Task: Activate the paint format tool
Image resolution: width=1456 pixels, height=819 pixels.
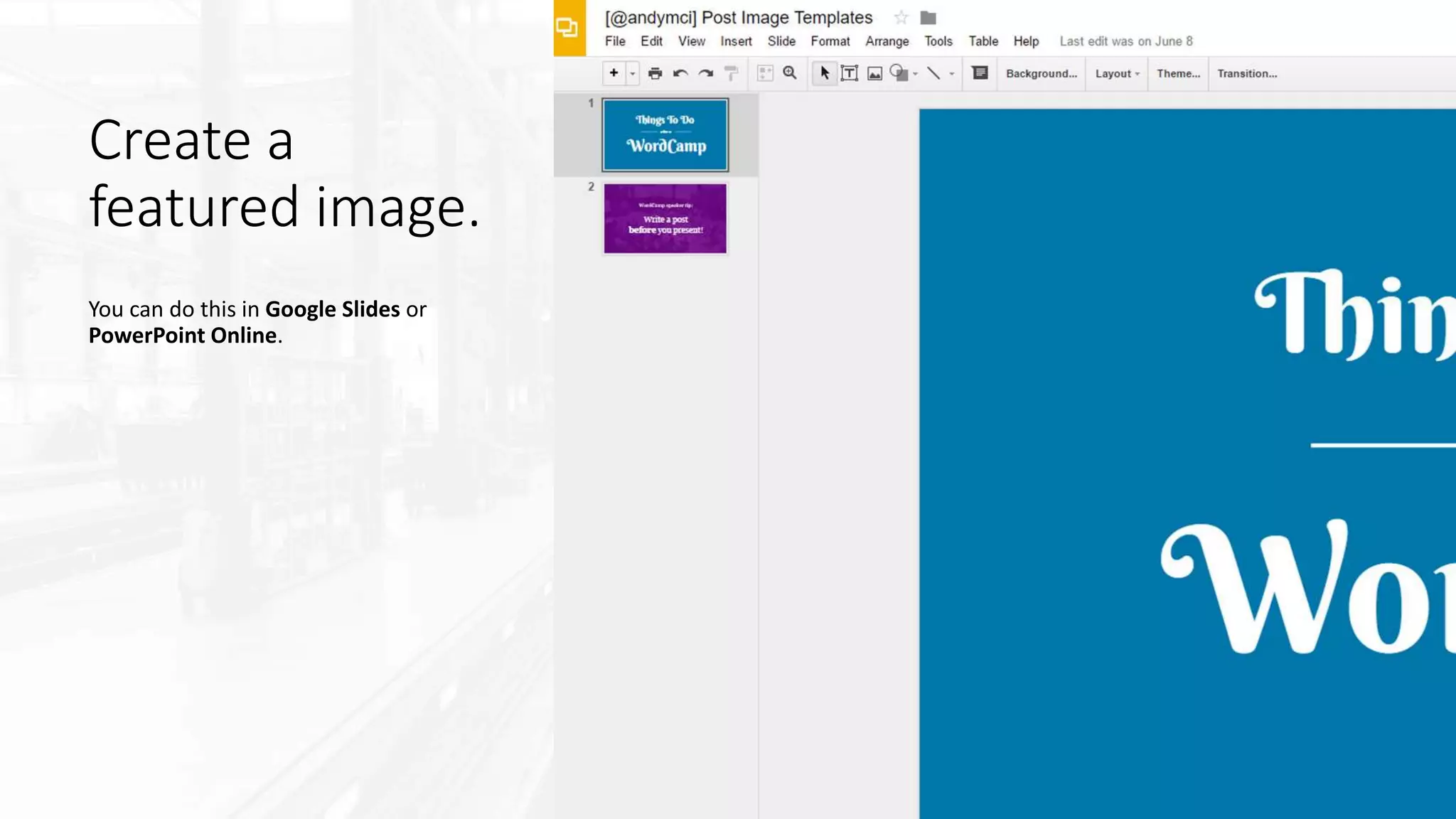Action: tap(731, 73)
